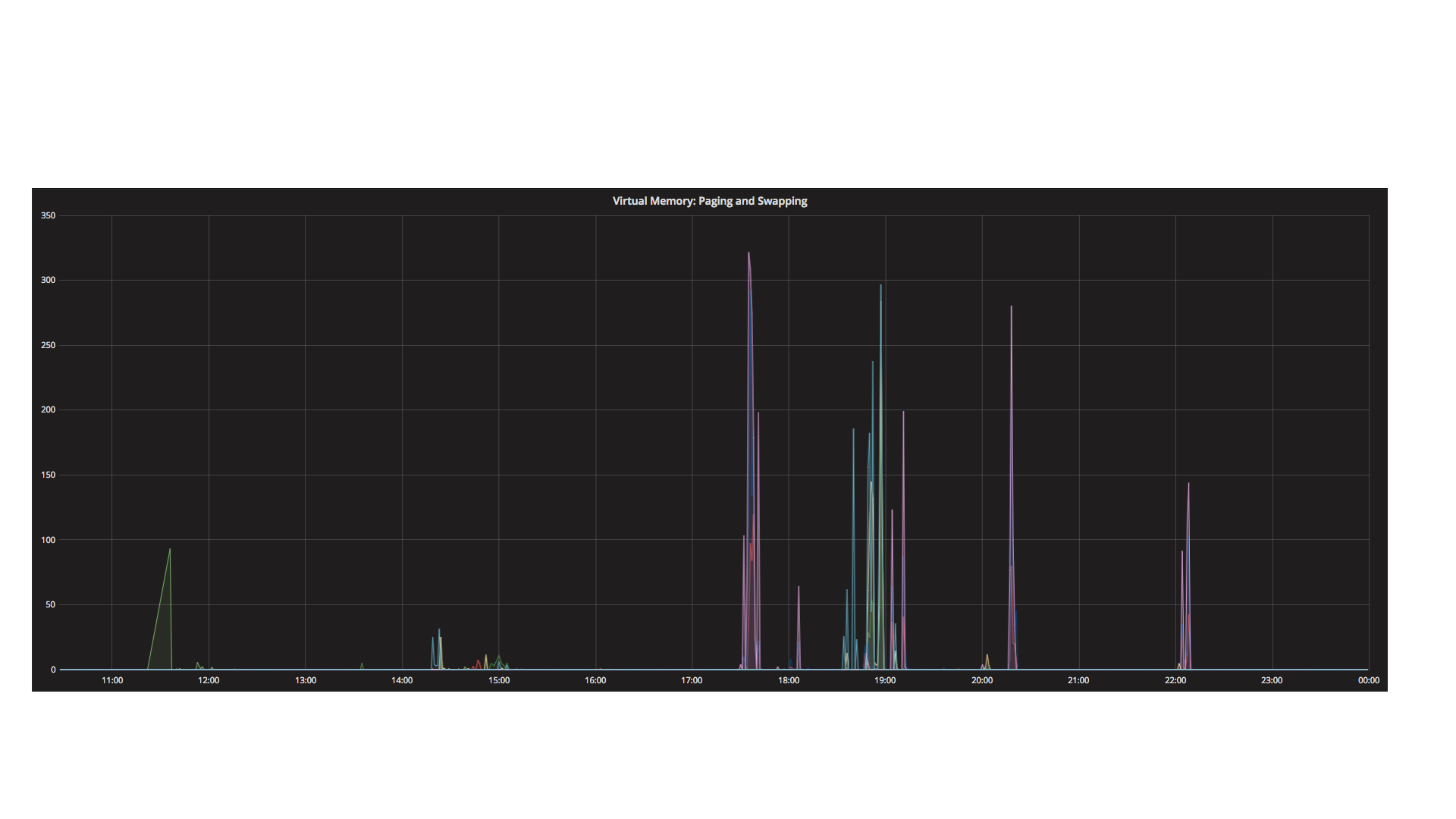Click the green triangular peak near 11:30
This screenshot has height=819, width=1456.
tap(169, 551)
